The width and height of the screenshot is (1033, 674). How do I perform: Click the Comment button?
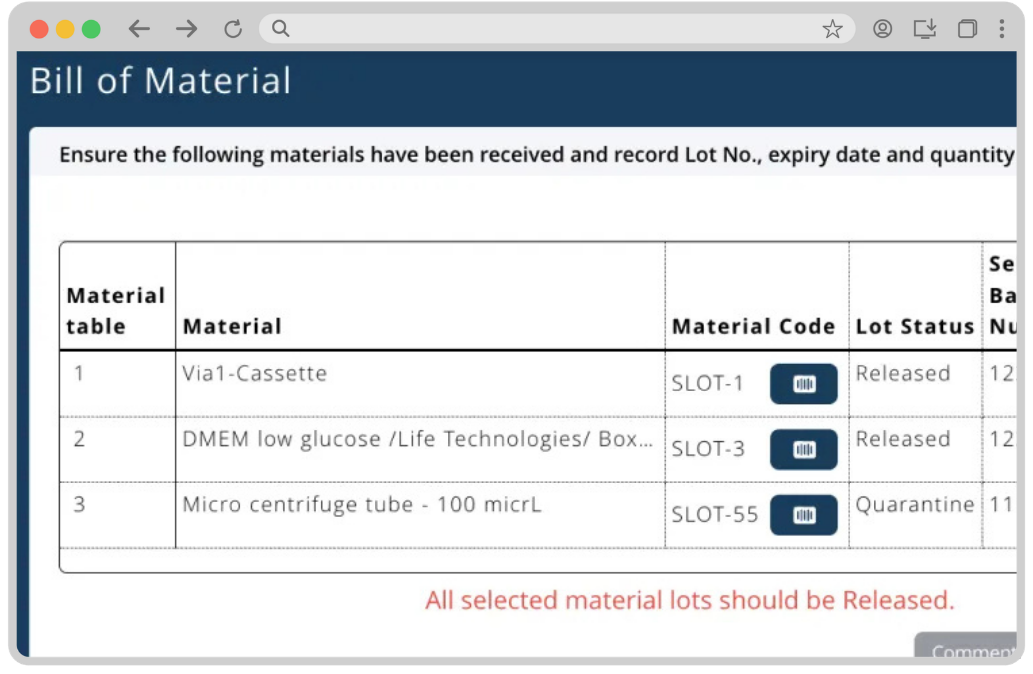click(x=970, y=651)
